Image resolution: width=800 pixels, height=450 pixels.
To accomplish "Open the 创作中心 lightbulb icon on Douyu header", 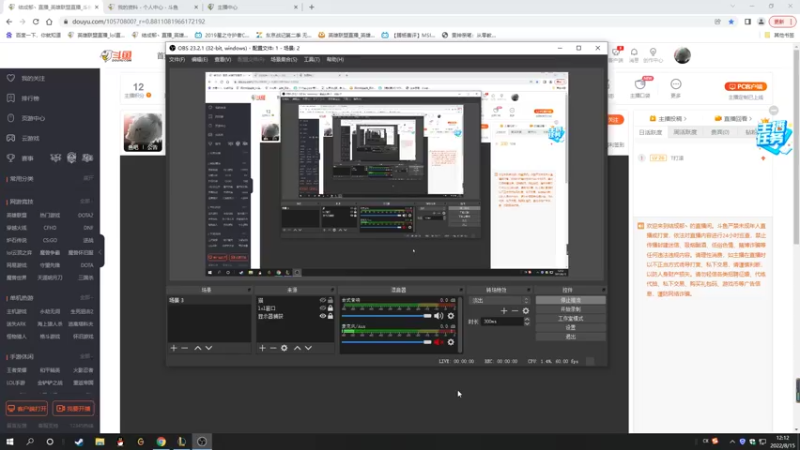I will tap(653, 52).
